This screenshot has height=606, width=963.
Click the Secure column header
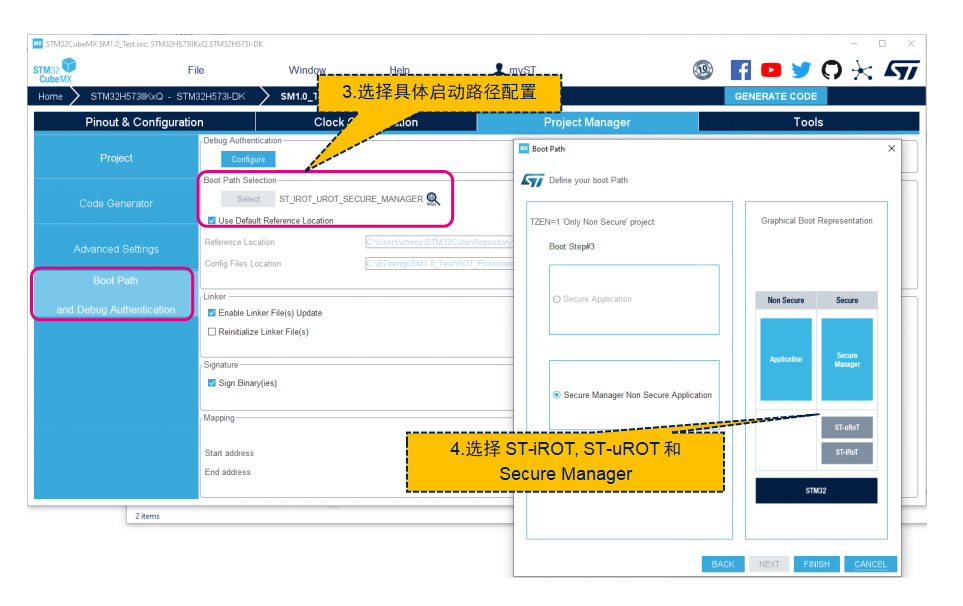click(847, 300)
